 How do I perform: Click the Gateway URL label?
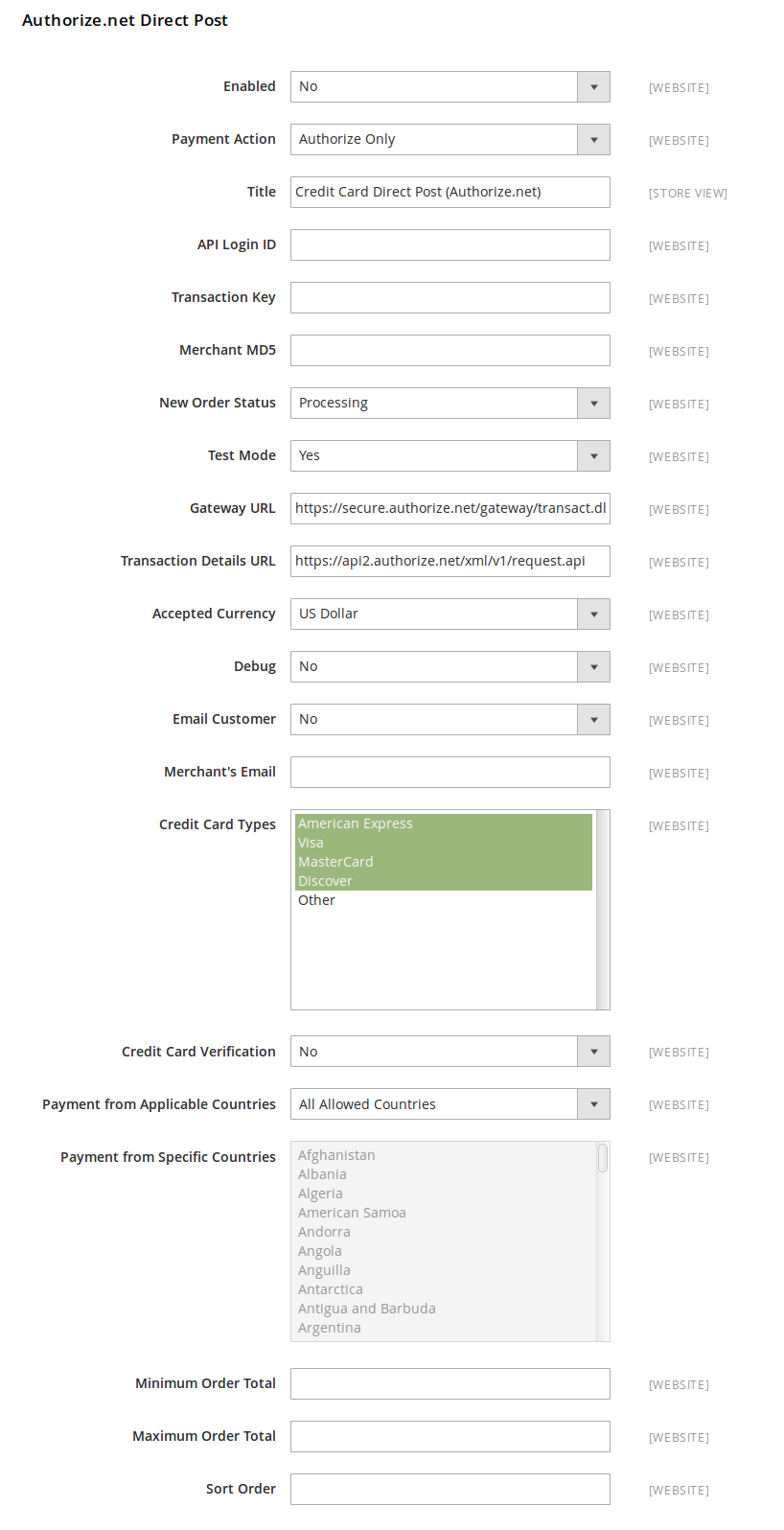click(x=232, y=508)
